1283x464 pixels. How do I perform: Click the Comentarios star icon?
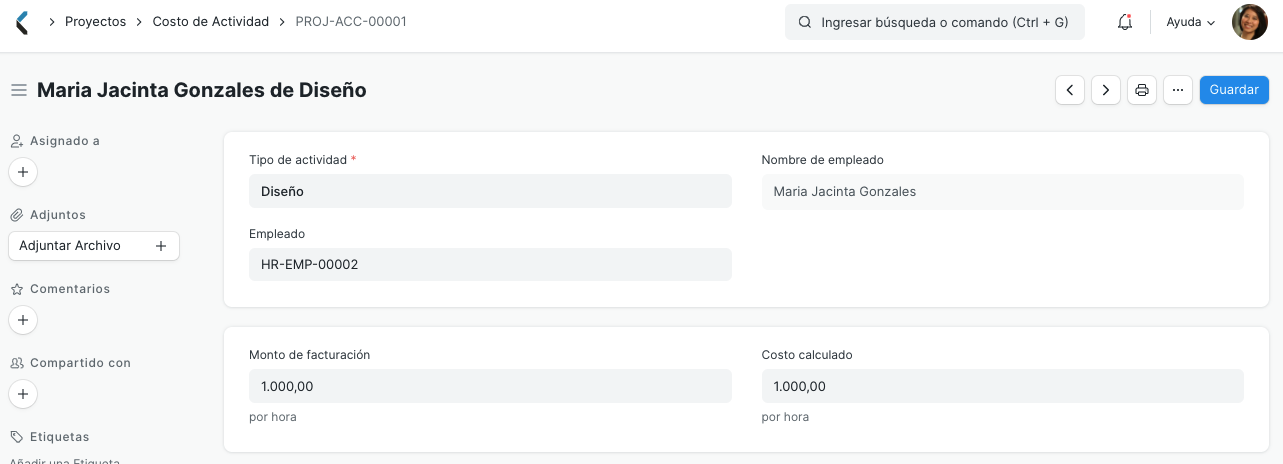[x=17, y=289]
